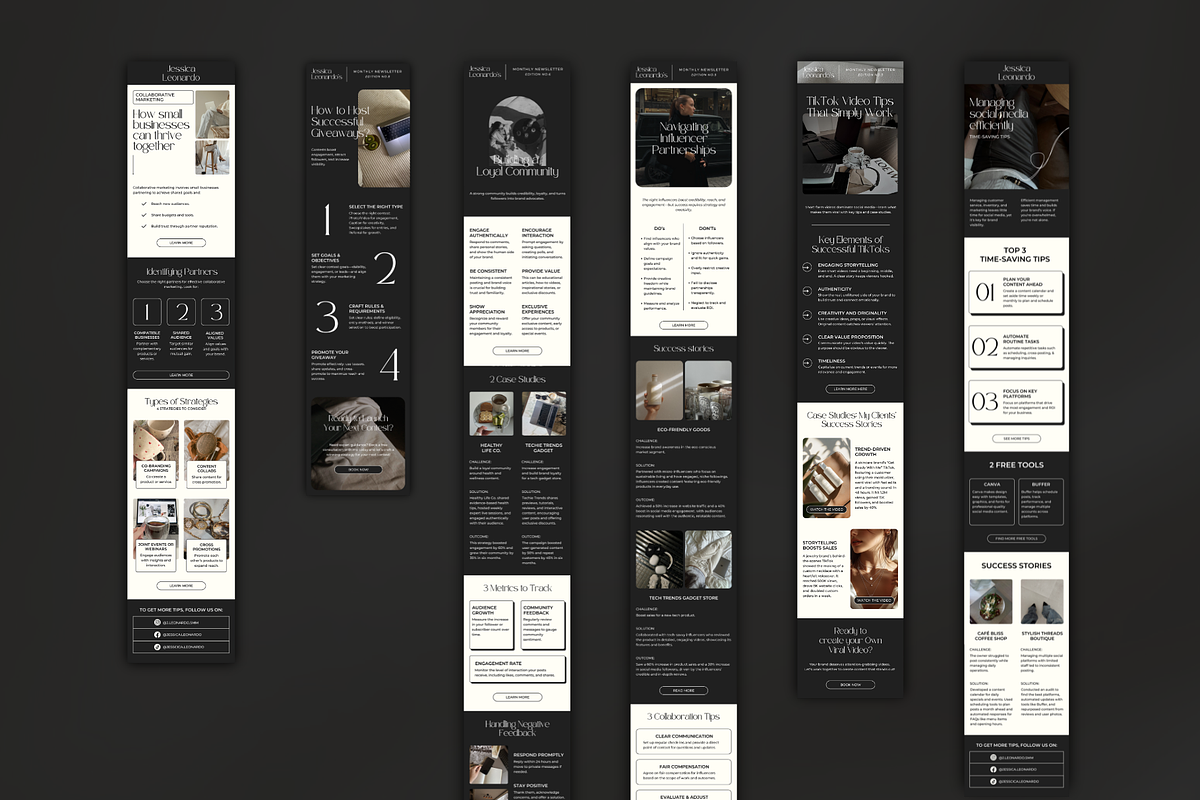The height and width of the screenshot is (800, 1200).
Task: Click the Focus on Key Platforms tip card
Action: click(x=1017, y=401)
